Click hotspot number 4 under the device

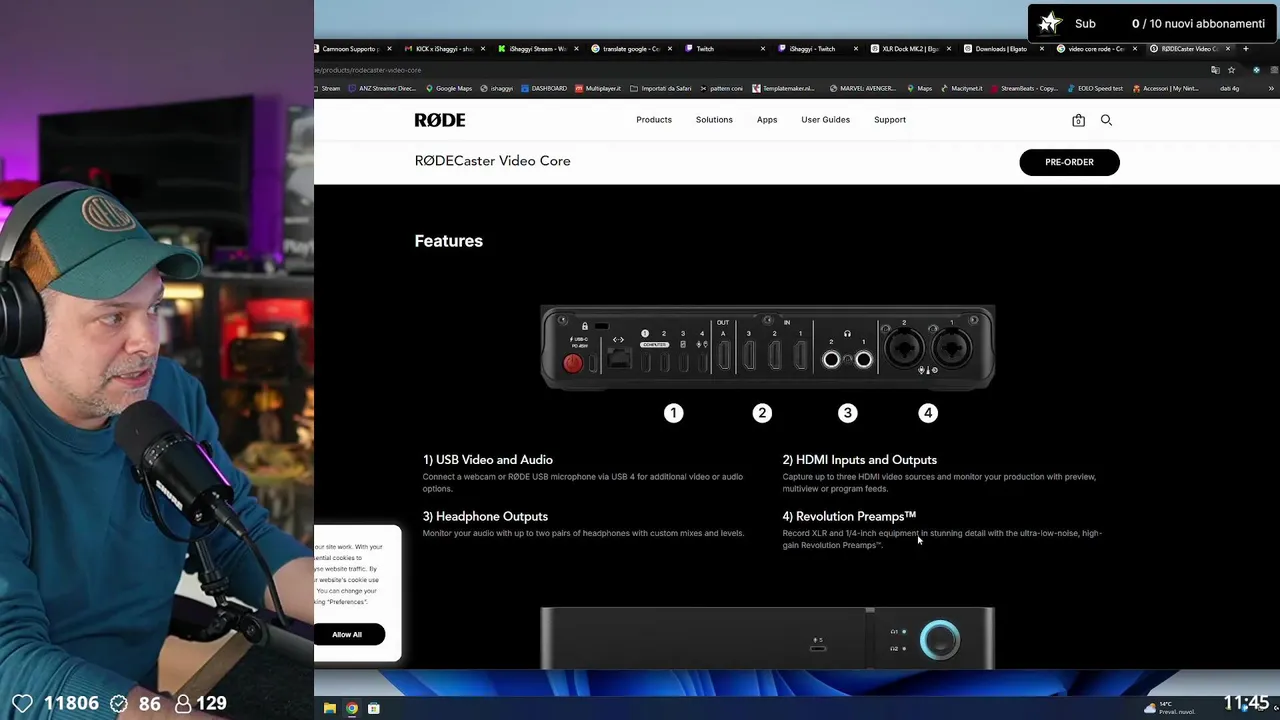[928, 413]
